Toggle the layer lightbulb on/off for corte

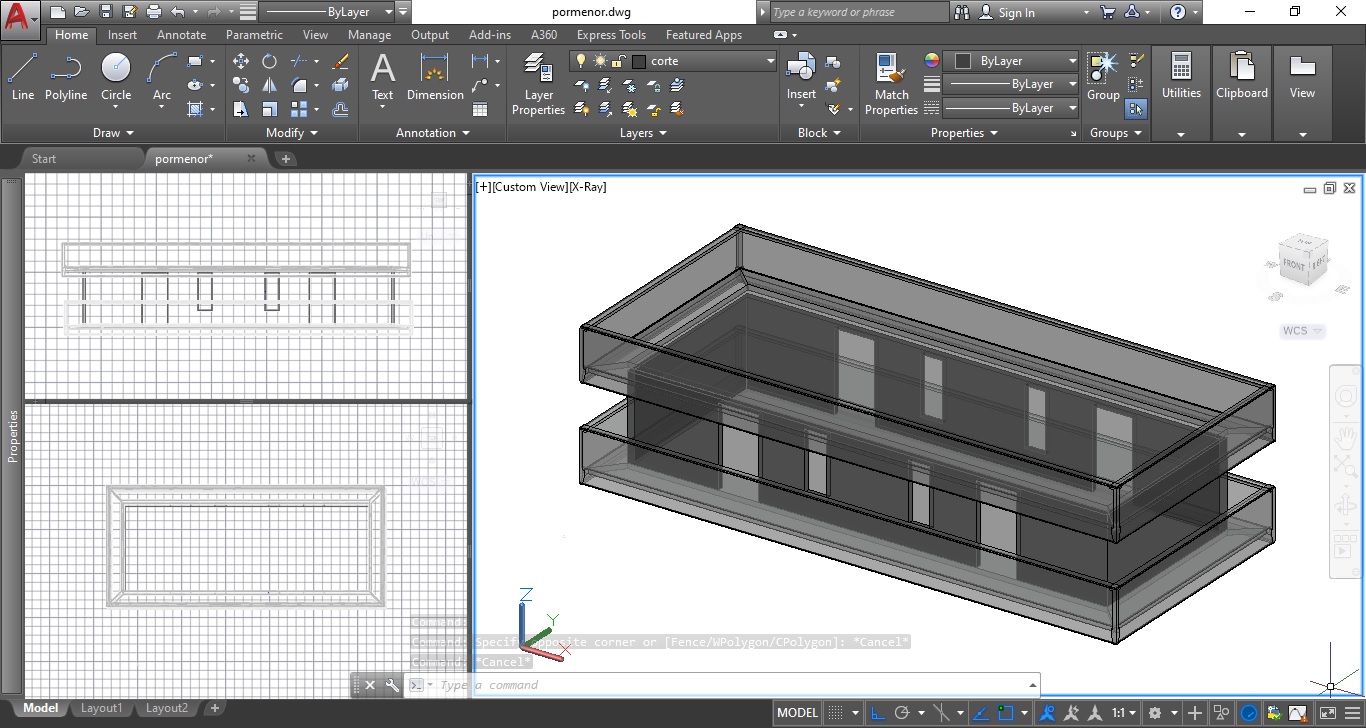(580, 61)
